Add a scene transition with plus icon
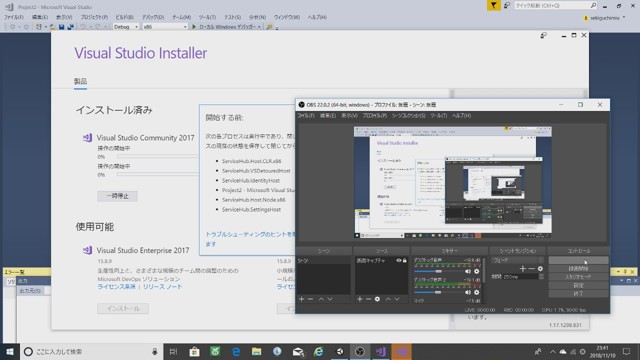640x360 pixels. (x=523, y=269)
